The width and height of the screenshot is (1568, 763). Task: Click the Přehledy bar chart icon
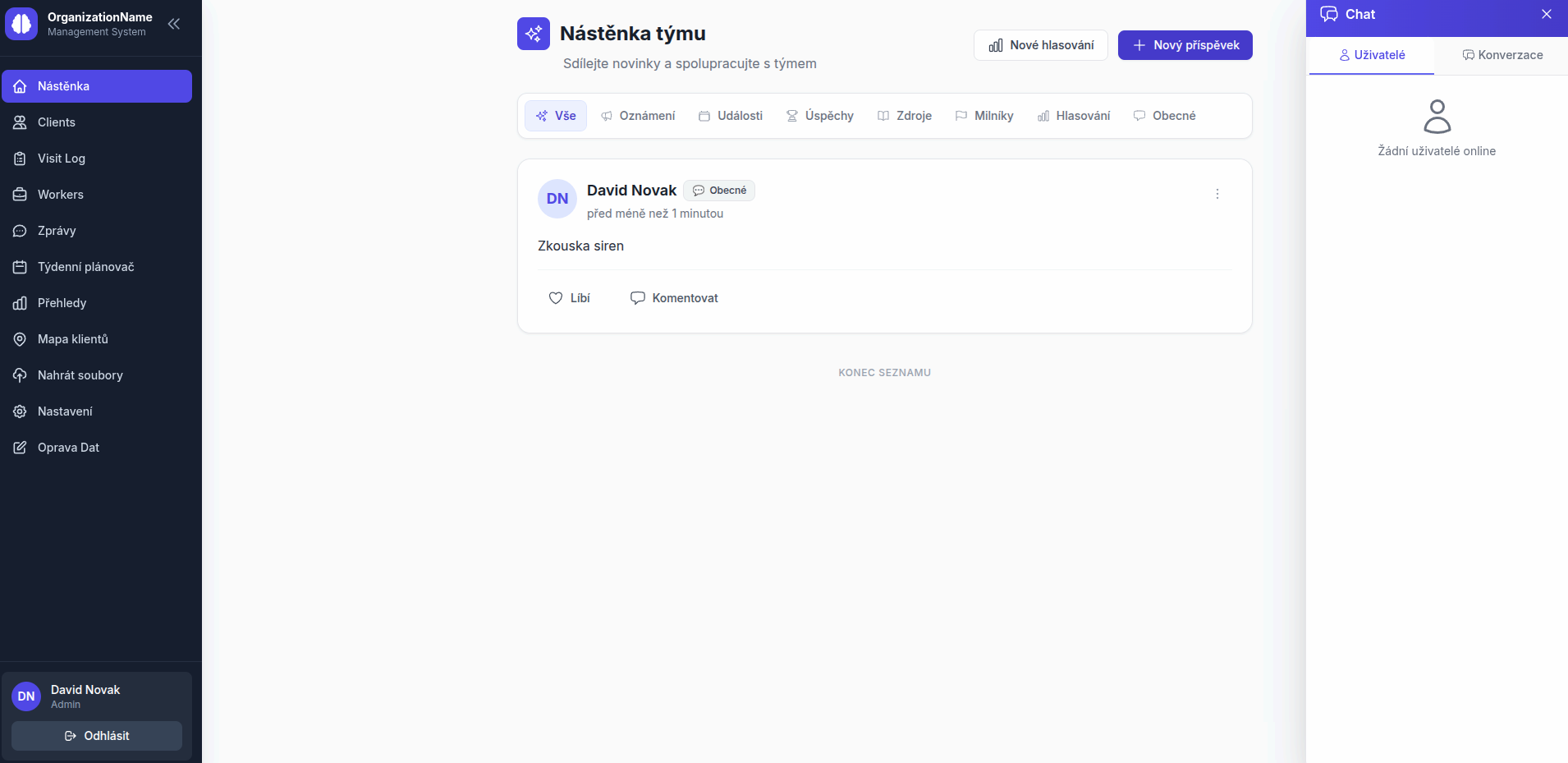pos(19,303)
